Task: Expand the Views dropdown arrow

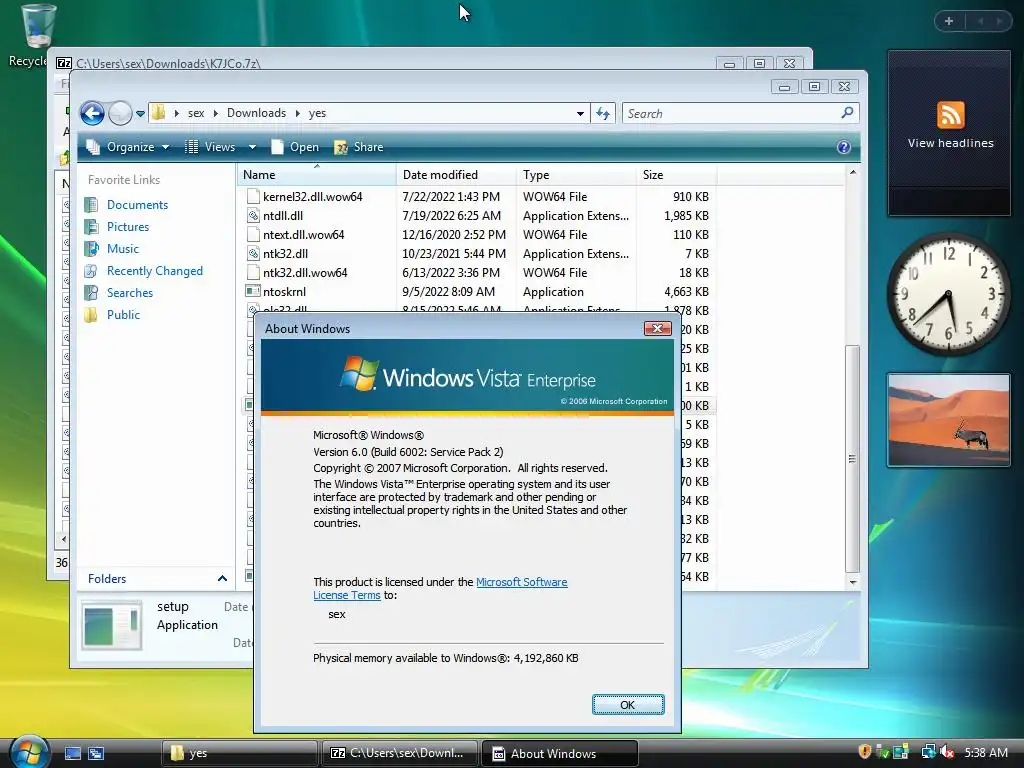Action: coord(252,147)
